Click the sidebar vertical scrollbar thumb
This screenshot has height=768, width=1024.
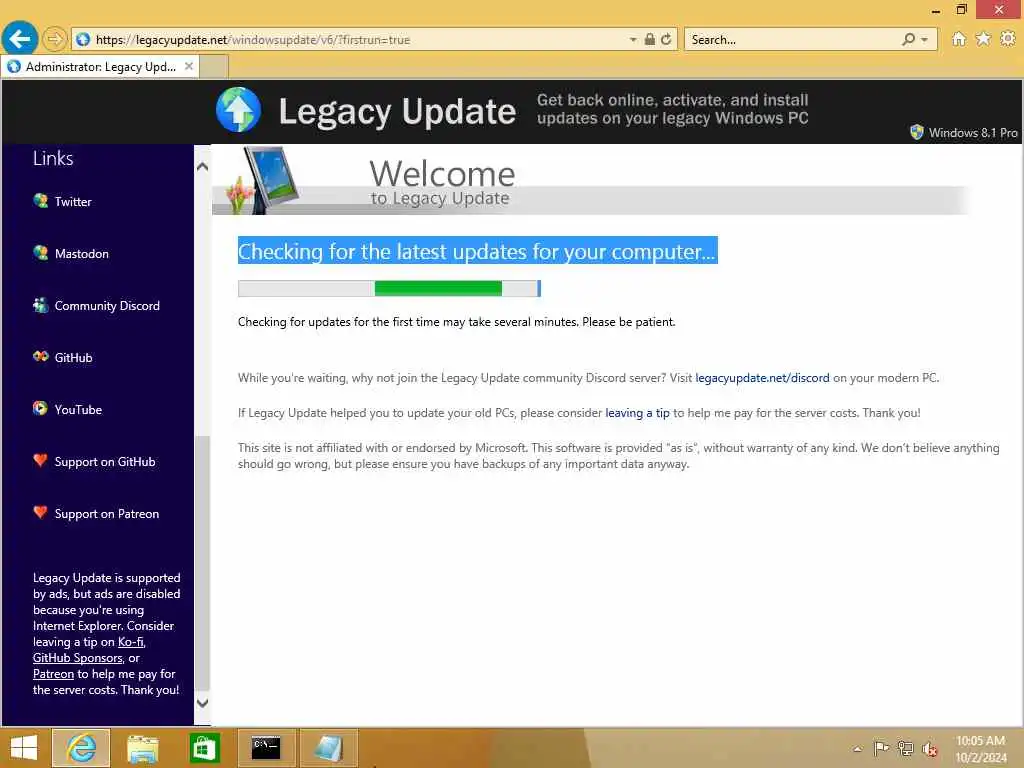(x=202, y=563)
